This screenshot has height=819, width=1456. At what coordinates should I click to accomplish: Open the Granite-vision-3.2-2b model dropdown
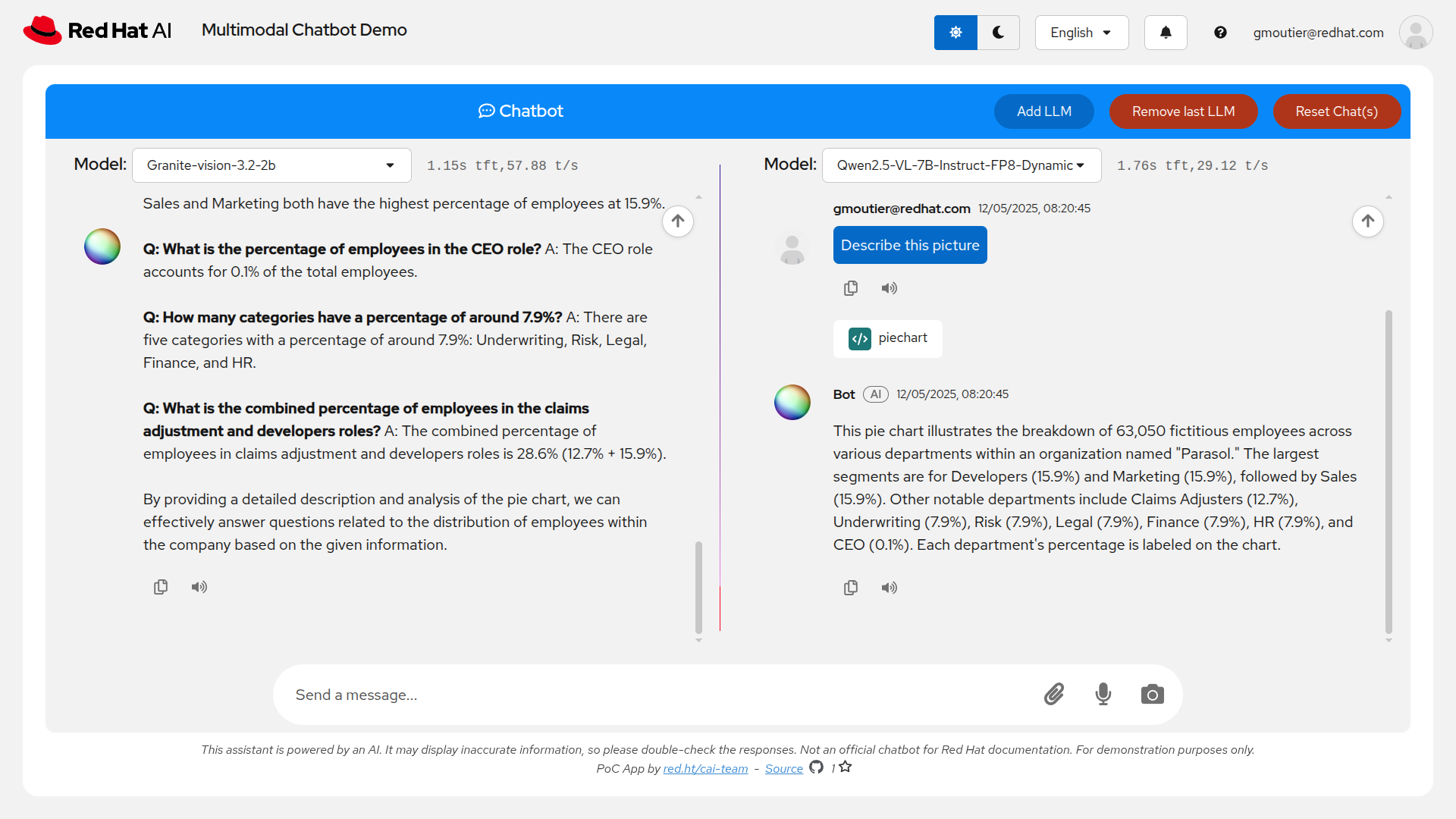coord(271,165)
